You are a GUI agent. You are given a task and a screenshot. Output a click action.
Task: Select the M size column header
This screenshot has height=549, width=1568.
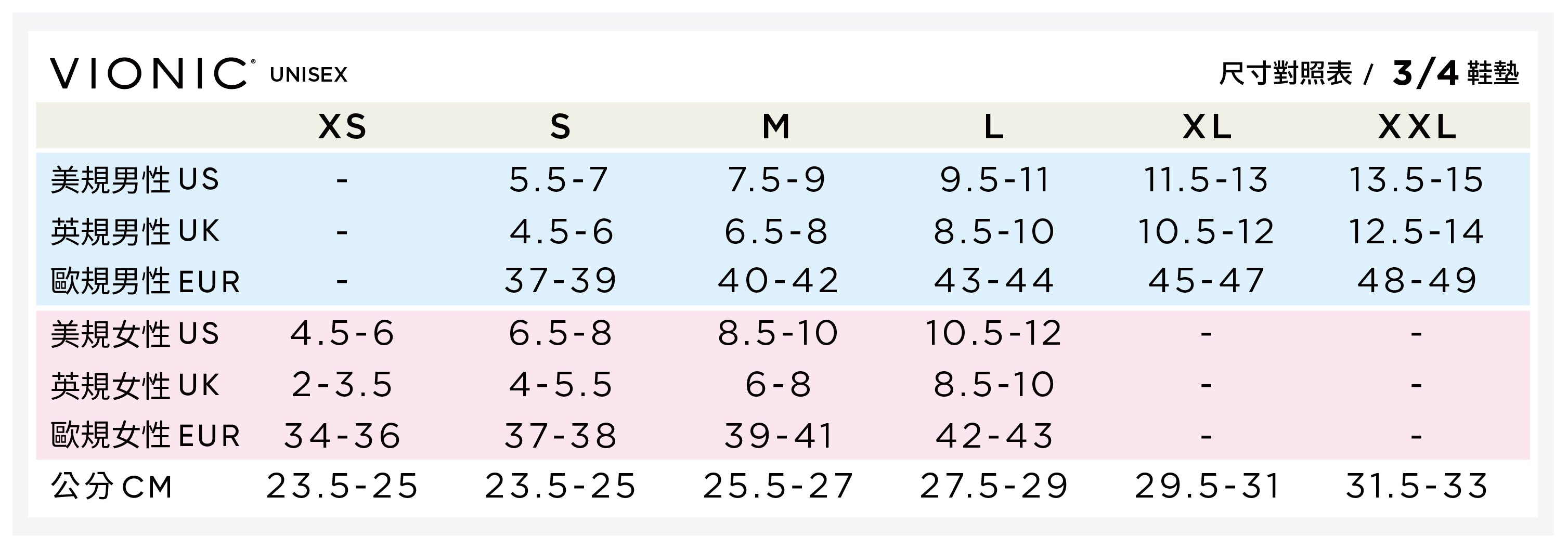(776, 127)
